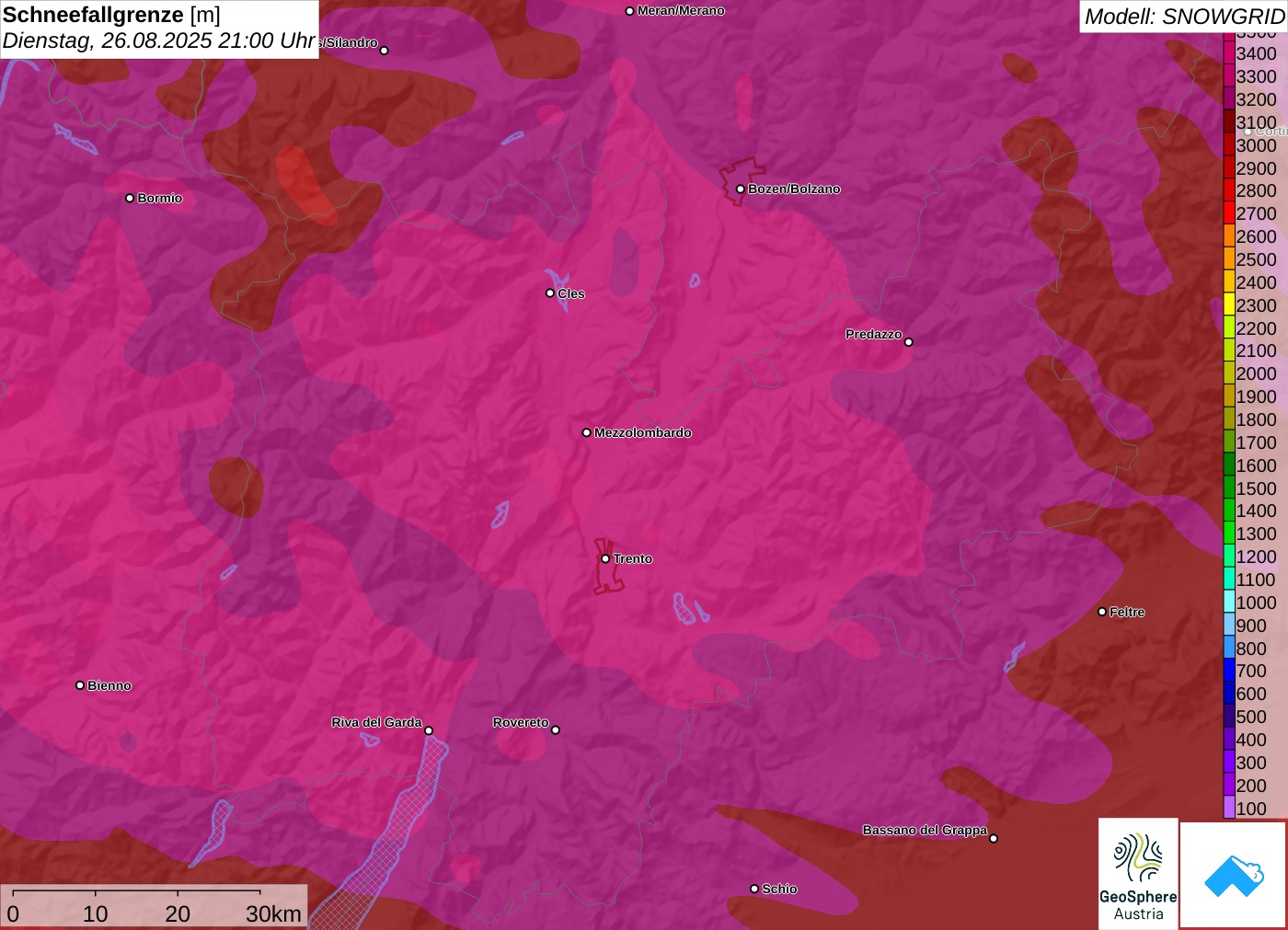1288x930 pixels.
Task: Click the Rovereto location dot
Action: point(556,730)
